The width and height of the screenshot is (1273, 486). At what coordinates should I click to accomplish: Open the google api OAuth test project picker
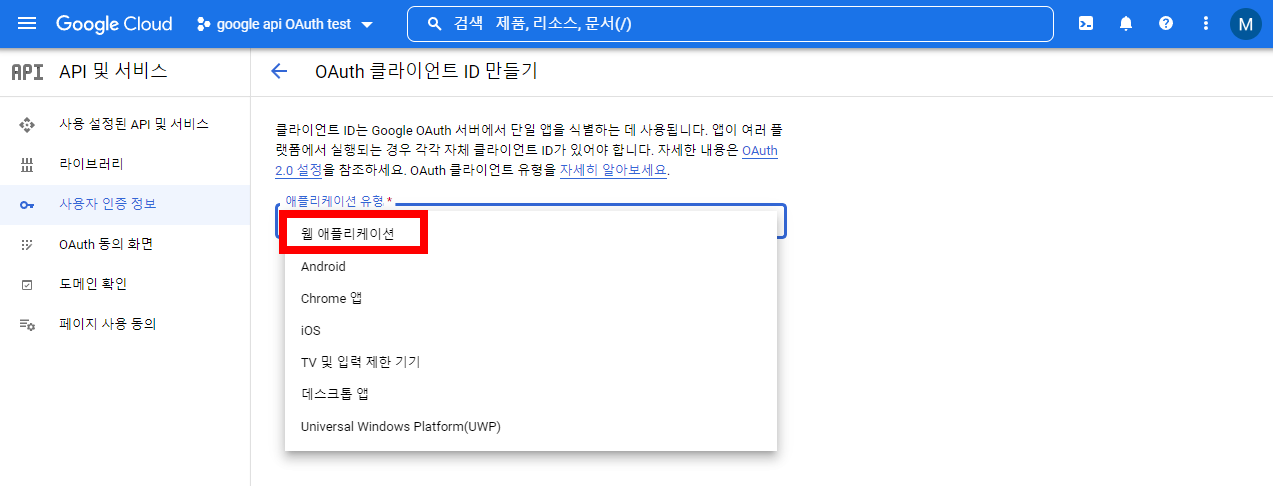point(285,24)
